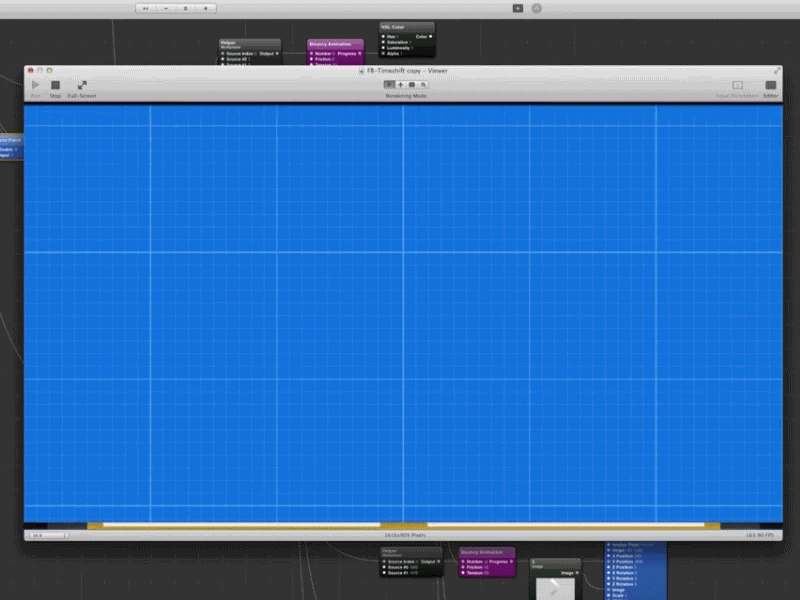Click Y Rotation port on blue patch
800x600 pixels.
point(609,579)
